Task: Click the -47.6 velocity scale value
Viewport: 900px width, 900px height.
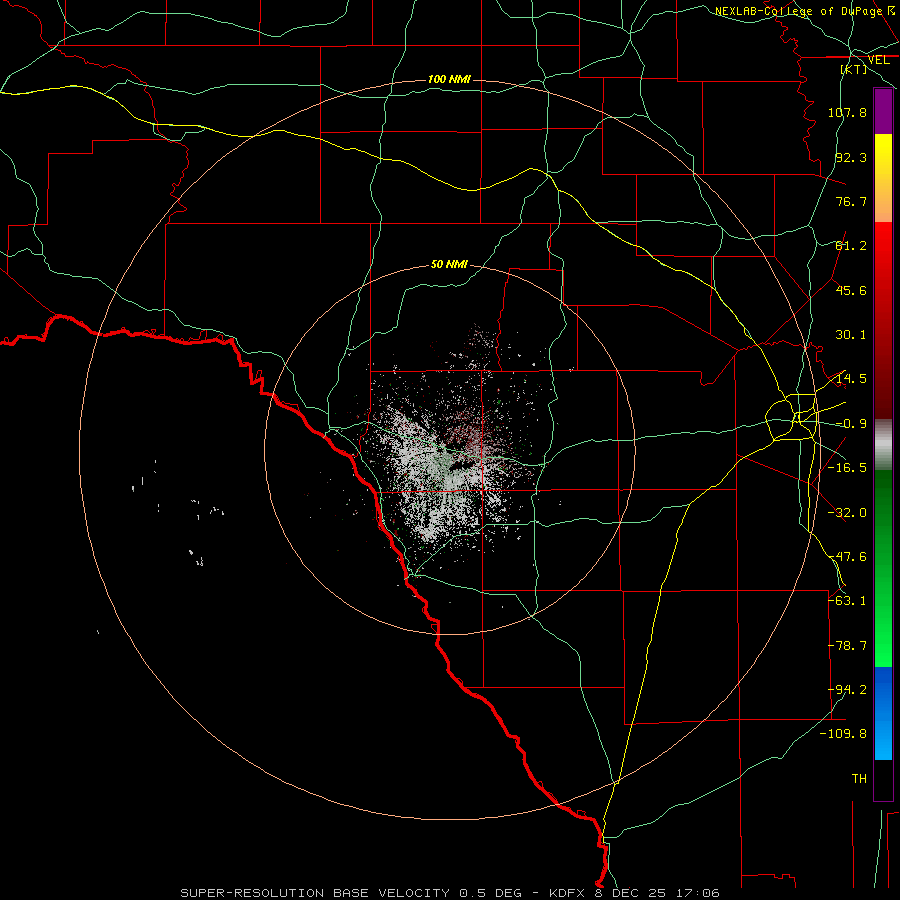Action: coord(847,557)
